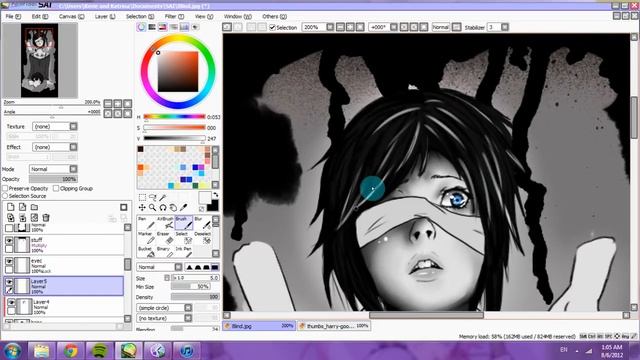Select the Pen tool
The height and width of the screenshot is (360, 640).
pyautogui.click(x=146, y=223)
